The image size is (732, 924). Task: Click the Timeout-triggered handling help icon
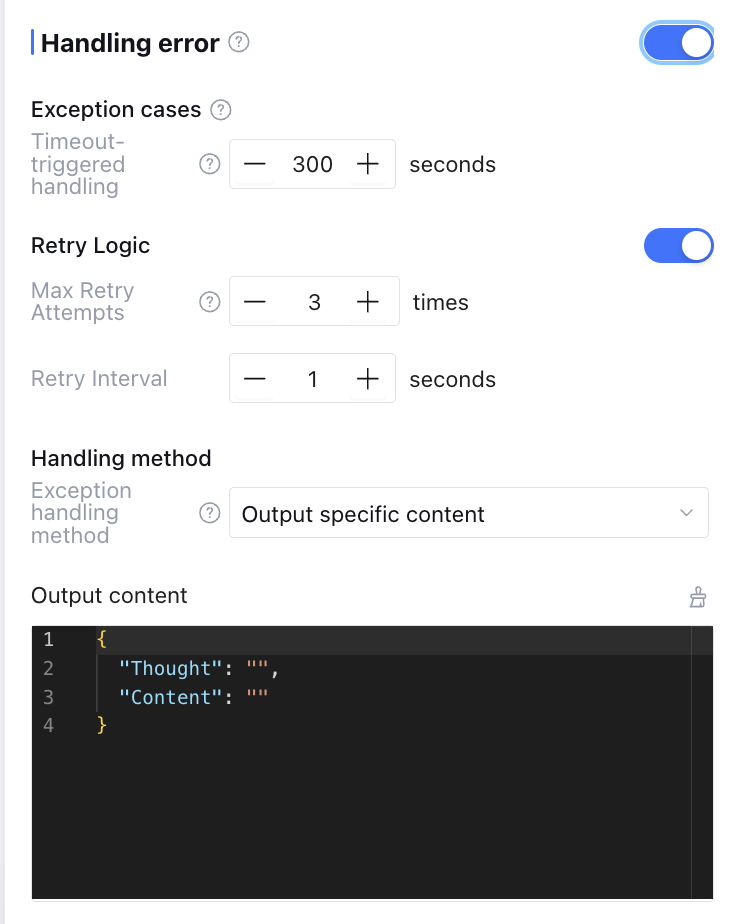[x=209, y=164]
